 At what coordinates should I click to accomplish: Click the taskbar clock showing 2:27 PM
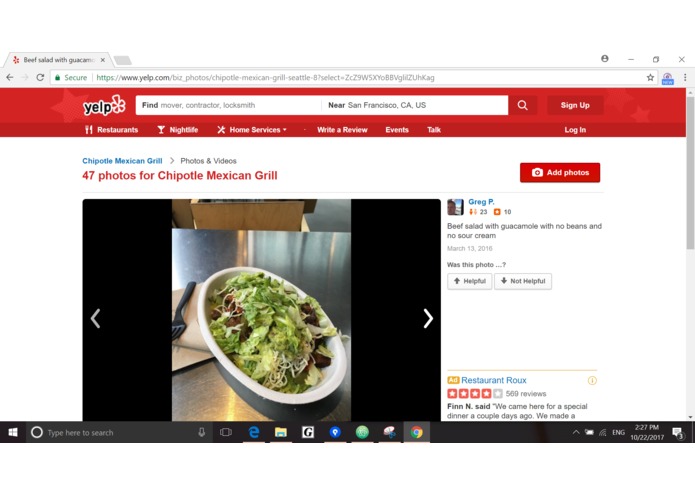[x=647, y=432]
